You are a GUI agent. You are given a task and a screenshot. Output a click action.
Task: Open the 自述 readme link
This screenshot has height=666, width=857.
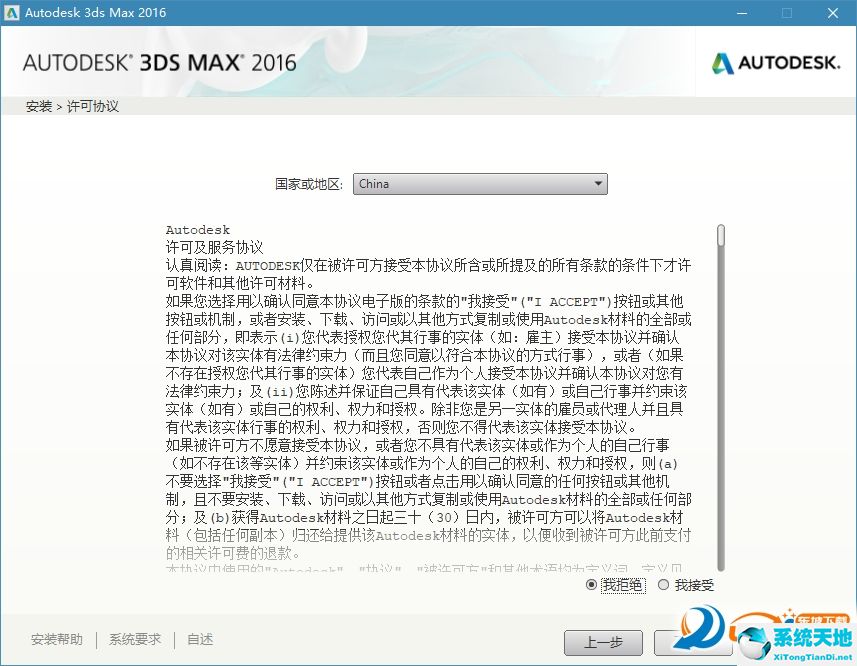tap(200, 639)
